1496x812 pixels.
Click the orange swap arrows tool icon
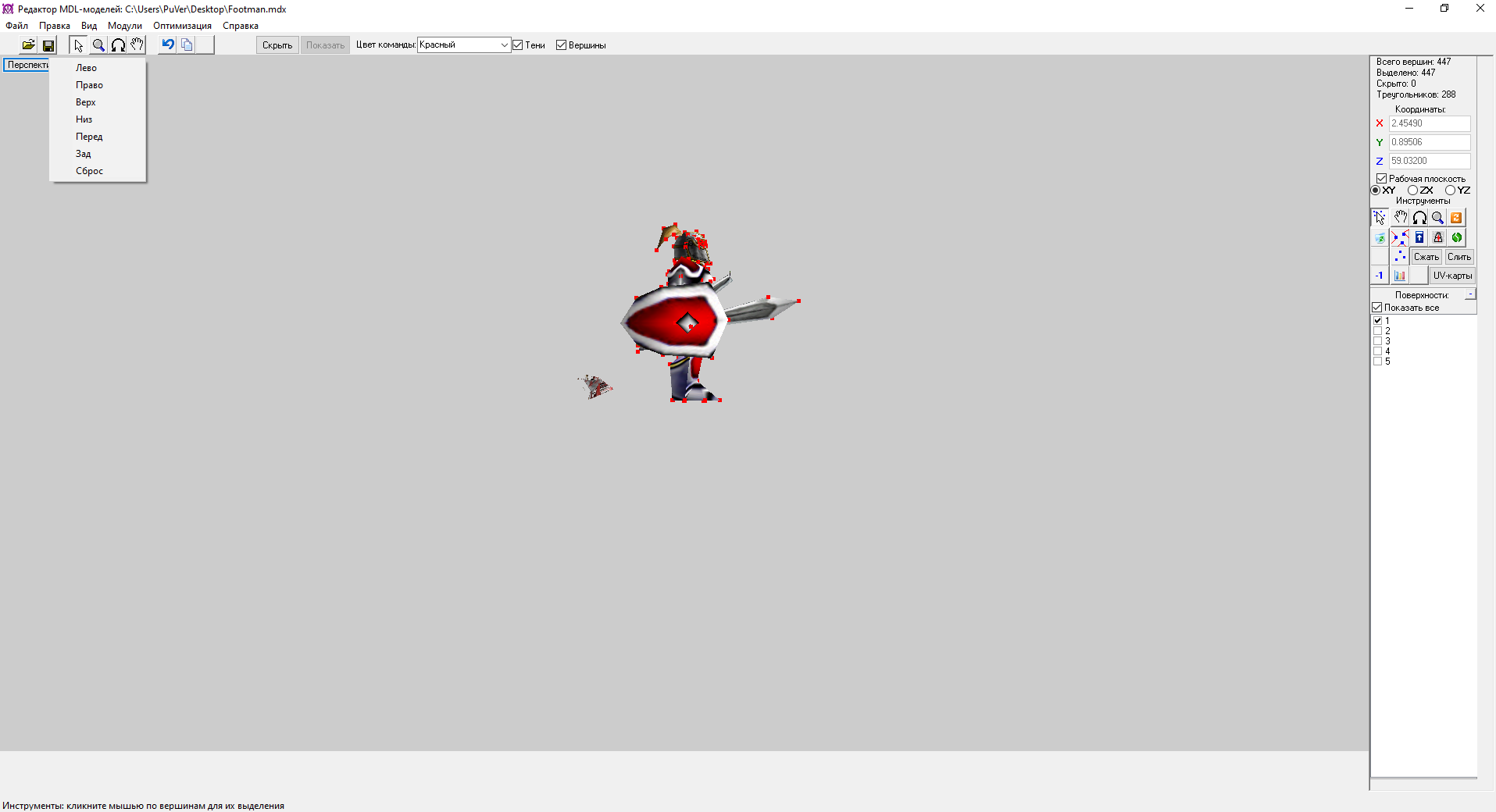click(1456, 218)
